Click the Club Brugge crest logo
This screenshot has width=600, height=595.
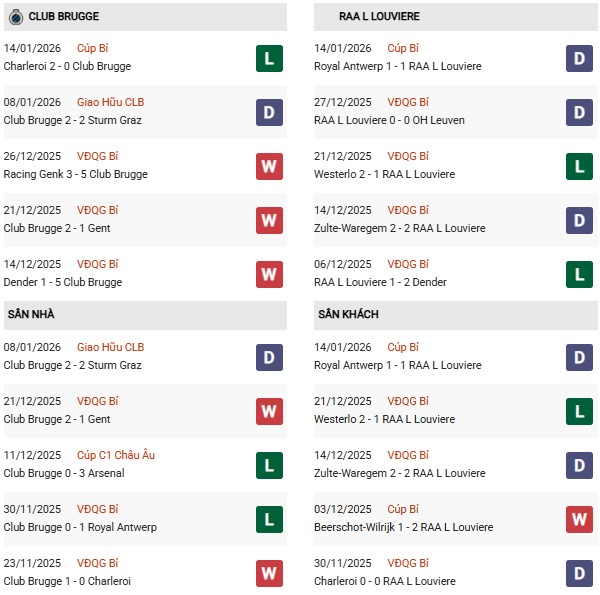click(x=15, y=17)
